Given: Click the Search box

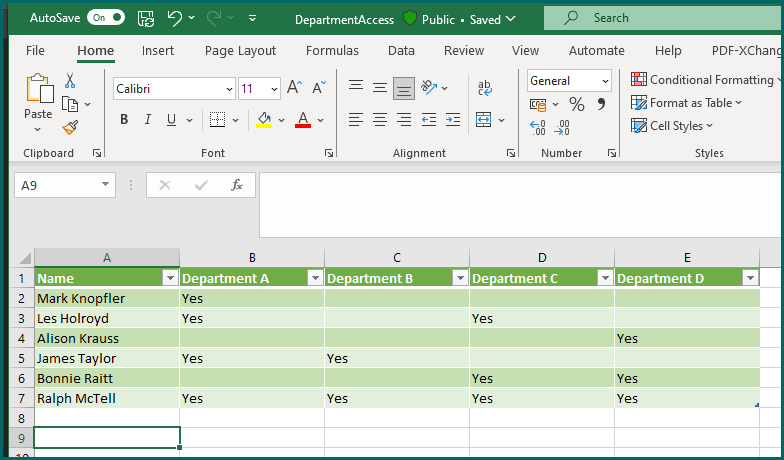Looking at the screenshot, I should 664,18.
